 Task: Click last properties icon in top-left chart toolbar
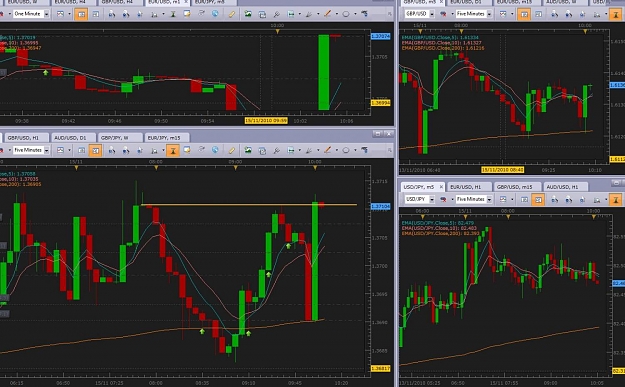364,14
